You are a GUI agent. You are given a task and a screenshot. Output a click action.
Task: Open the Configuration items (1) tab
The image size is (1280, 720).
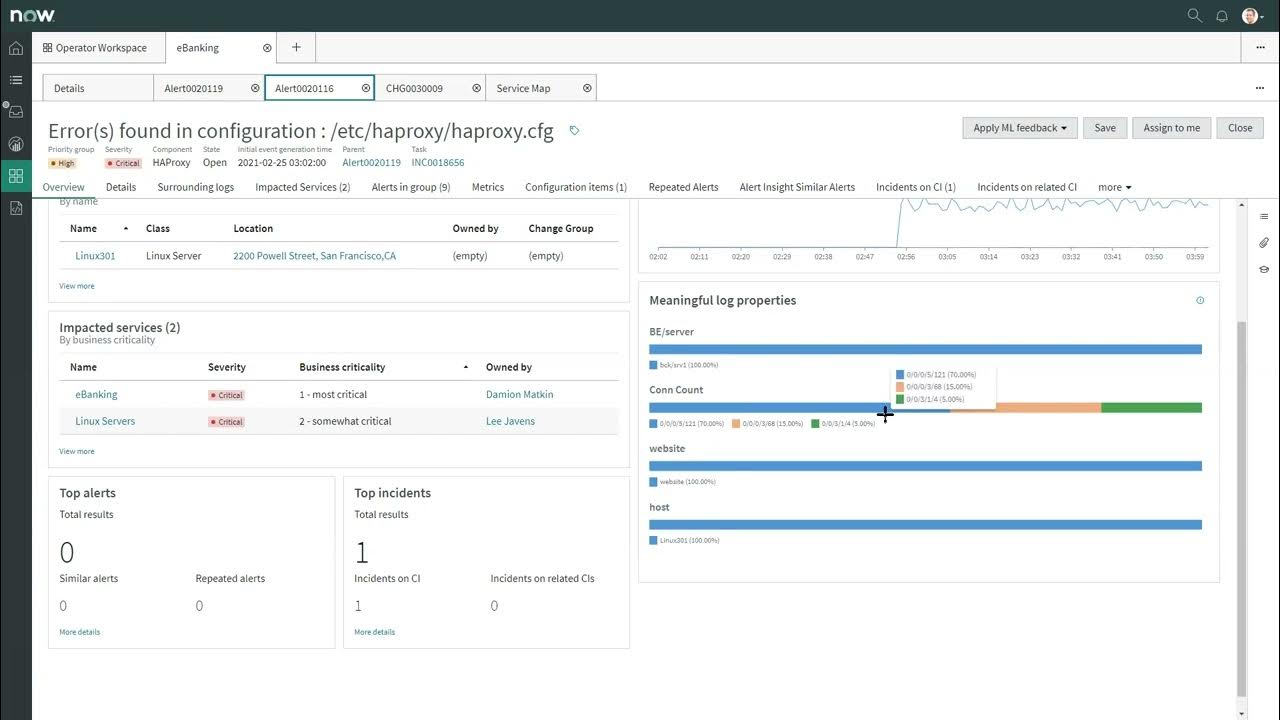[x=576, y=187]
